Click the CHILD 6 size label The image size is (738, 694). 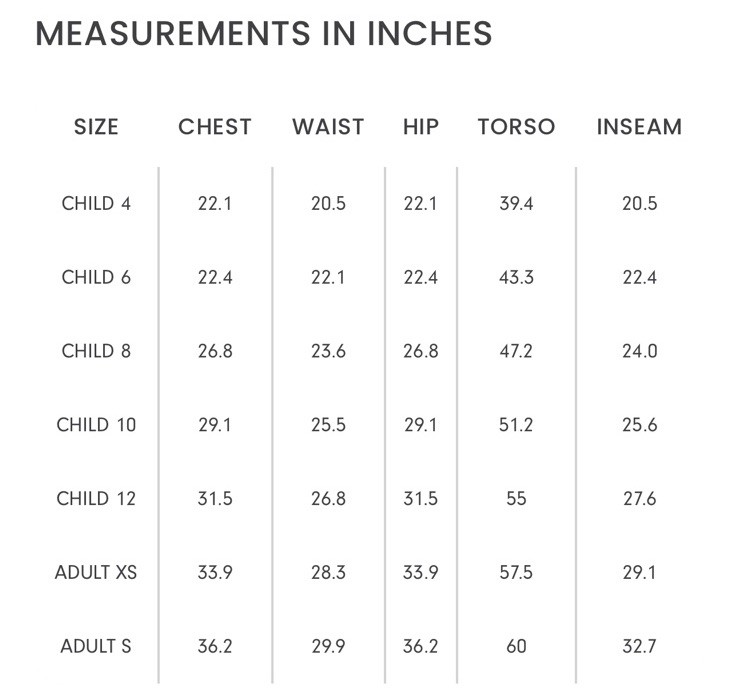coord(96,277)
